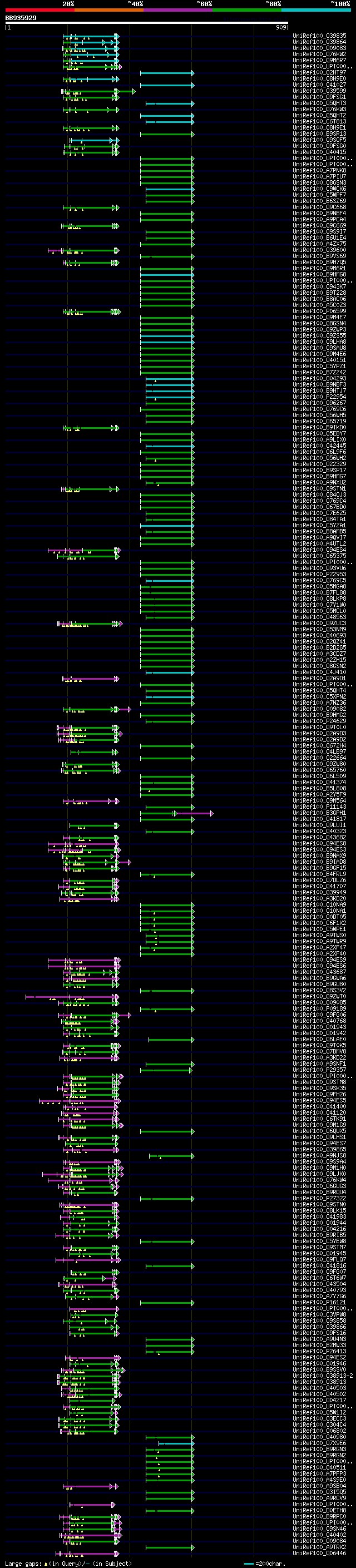Select hit UniRef100_Q38913
This screenshot has height=1568, width=356.
319,1382
